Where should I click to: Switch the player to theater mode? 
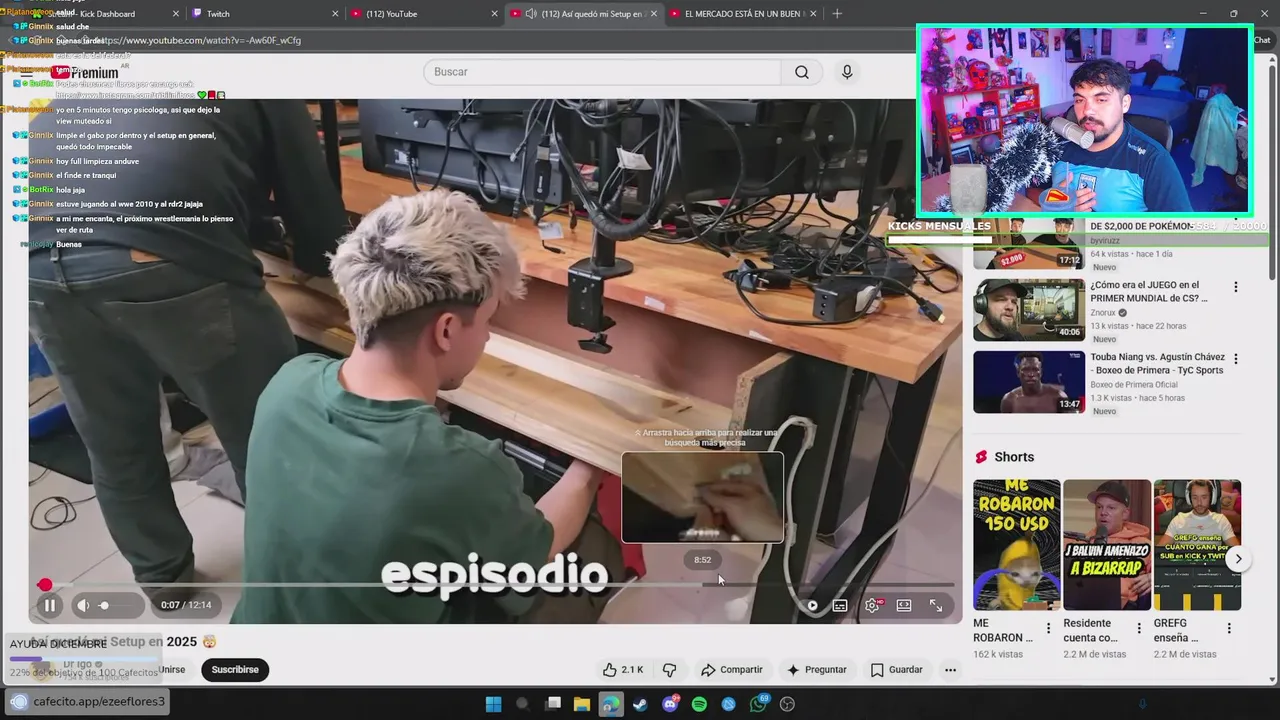(x=904, y=605)
